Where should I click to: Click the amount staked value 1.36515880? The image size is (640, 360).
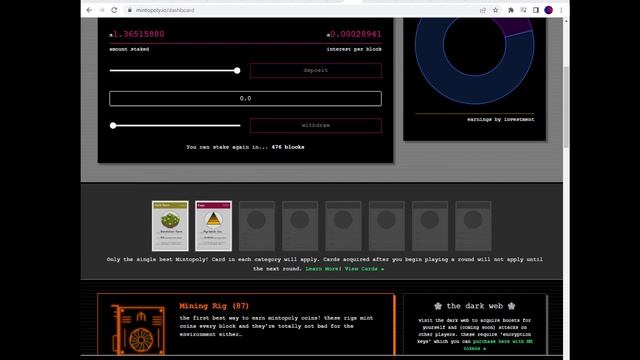138,34
